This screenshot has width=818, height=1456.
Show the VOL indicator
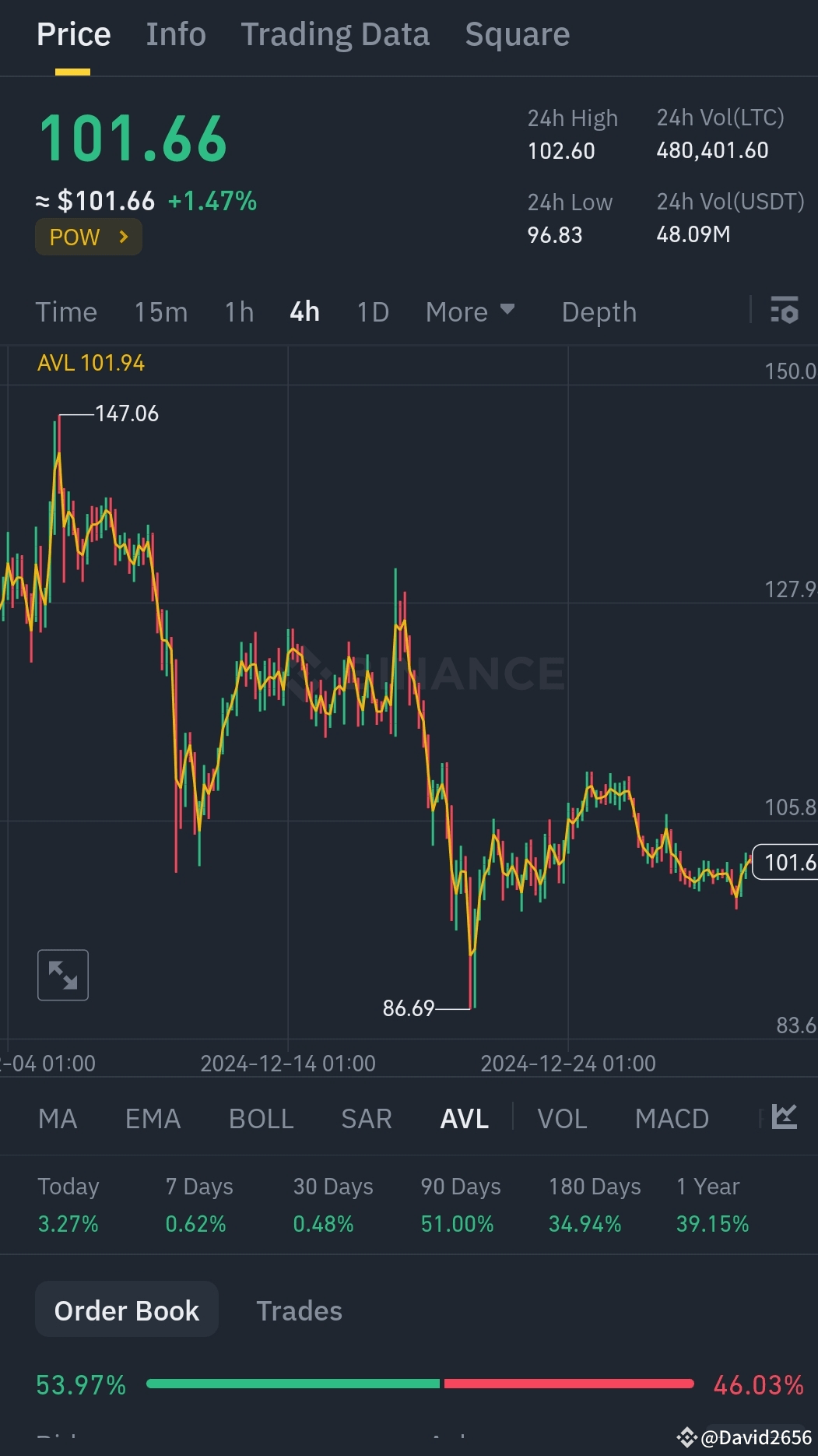(562, 1118)
